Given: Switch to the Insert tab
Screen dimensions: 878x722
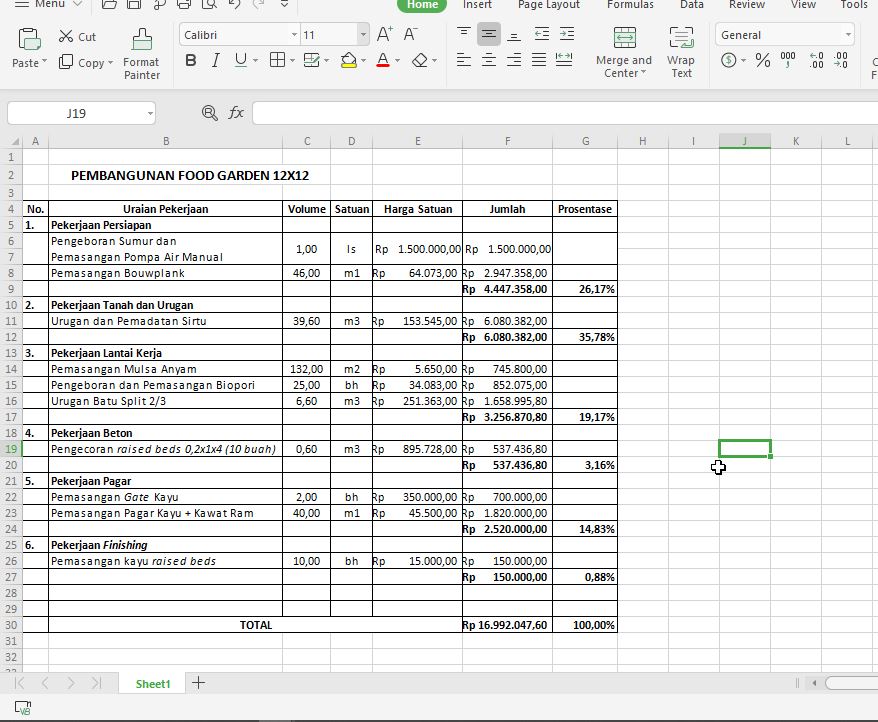Looking at the screenshot, I should [x=477, y=4].
